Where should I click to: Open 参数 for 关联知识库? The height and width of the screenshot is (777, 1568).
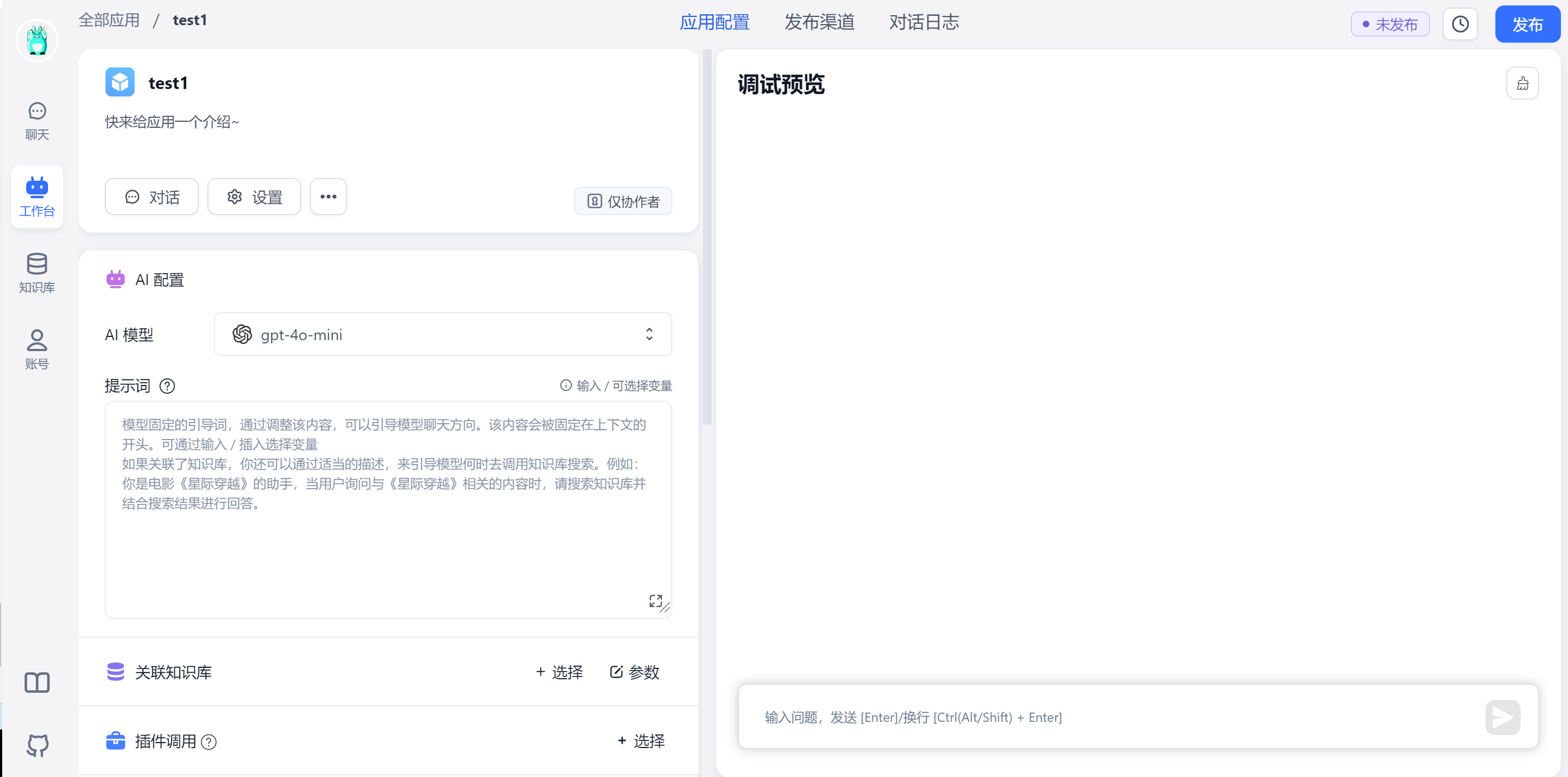pos(634,672)
